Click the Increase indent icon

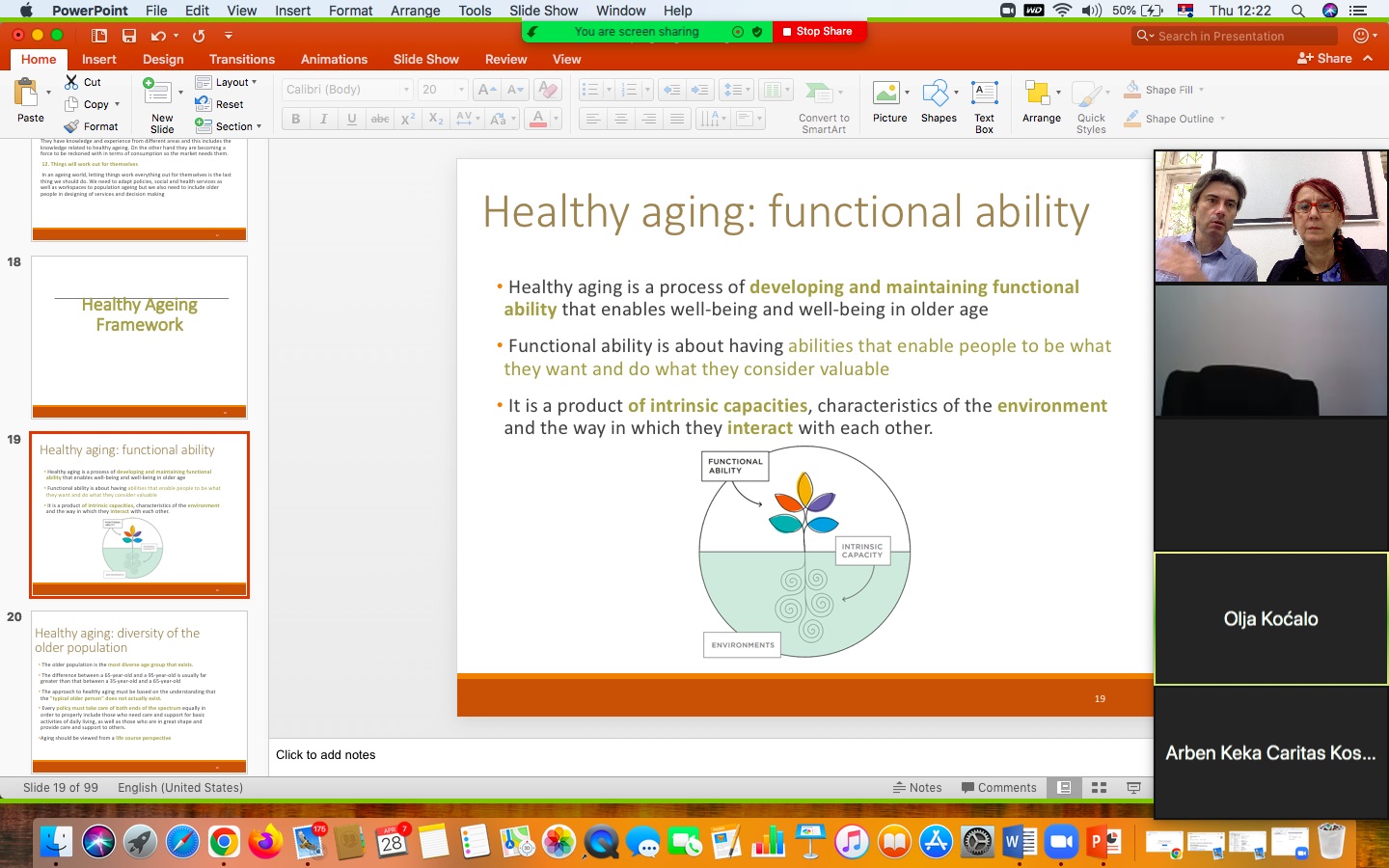point(700,90)
